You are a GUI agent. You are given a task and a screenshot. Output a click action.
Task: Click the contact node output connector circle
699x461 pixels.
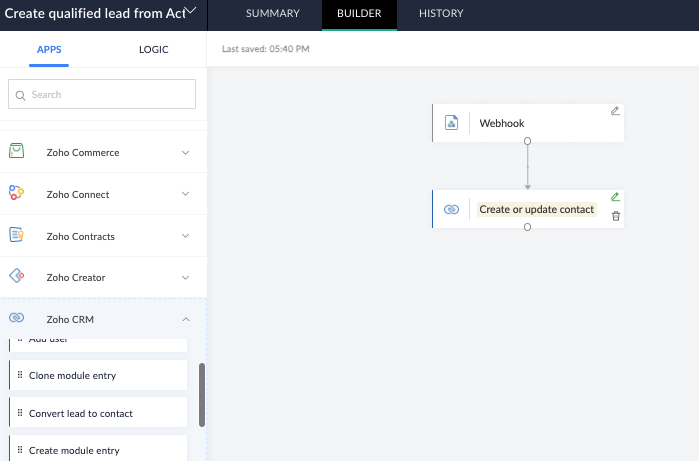click(527, 227)
